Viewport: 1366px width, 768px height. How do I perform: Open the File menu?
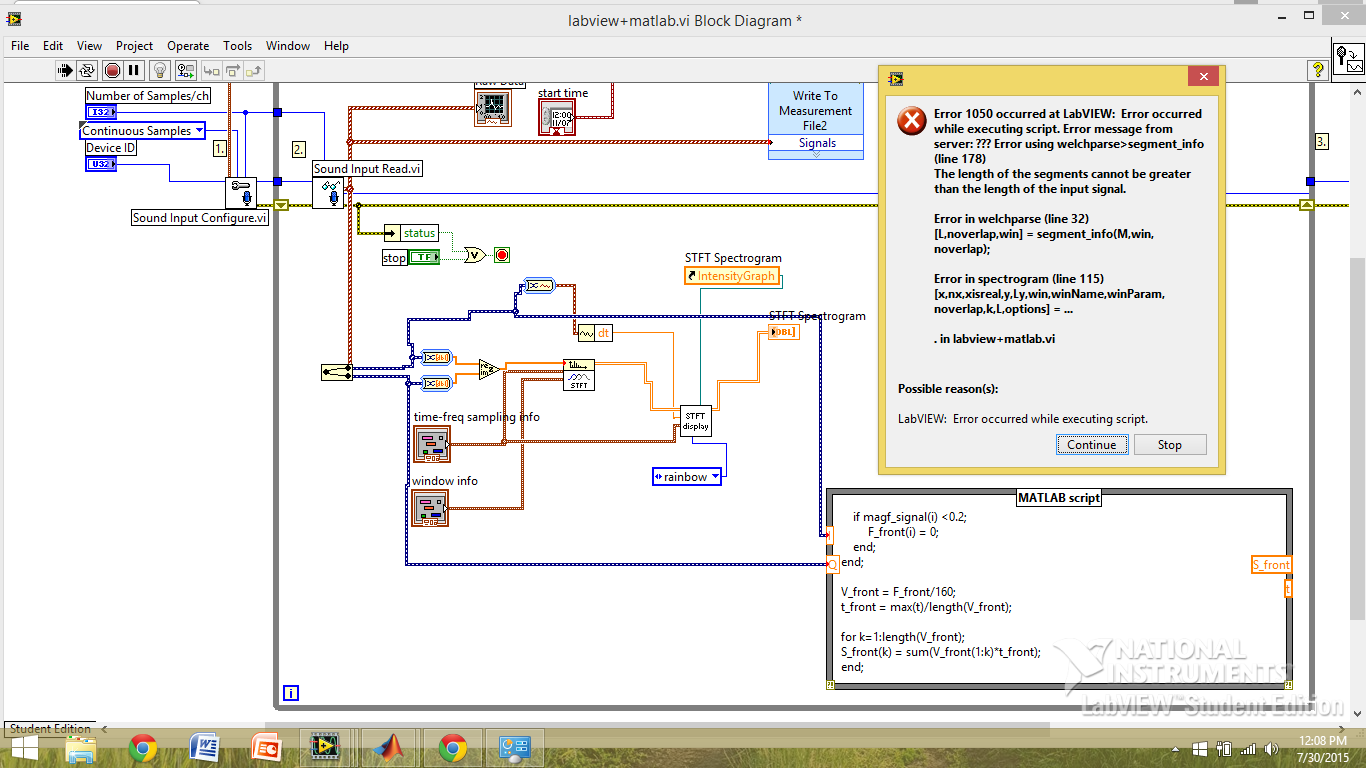[x=20, y=46]
